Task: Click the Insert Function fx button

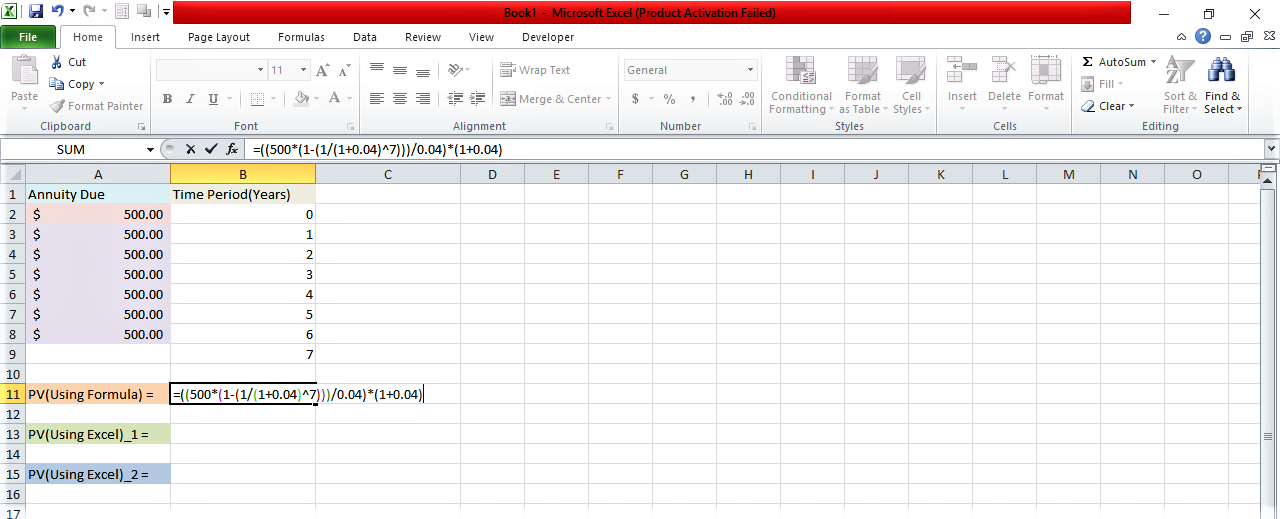Action: [232, 149]
